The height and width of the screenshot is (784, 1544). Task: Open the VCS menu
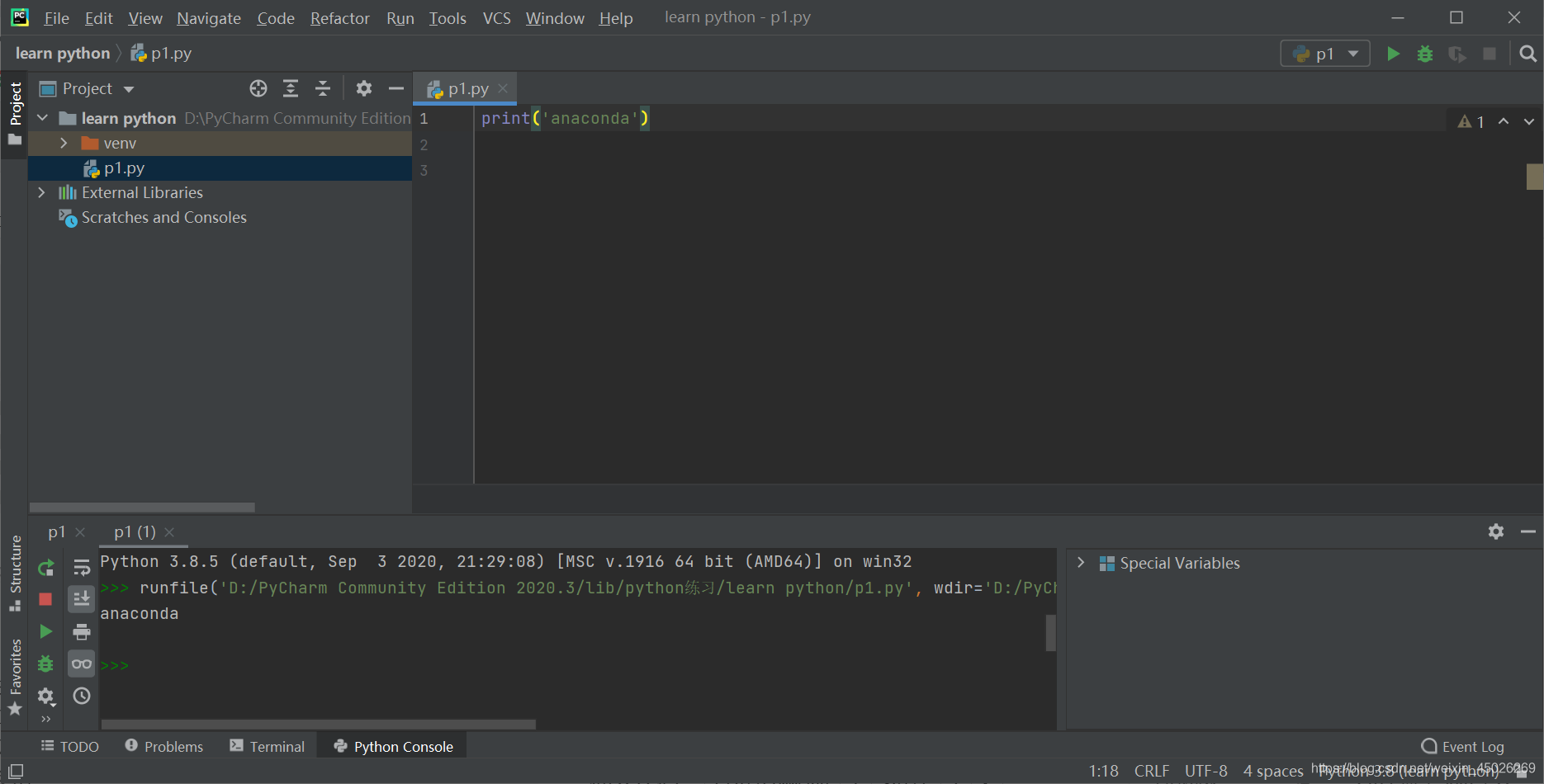click(496, 18)
